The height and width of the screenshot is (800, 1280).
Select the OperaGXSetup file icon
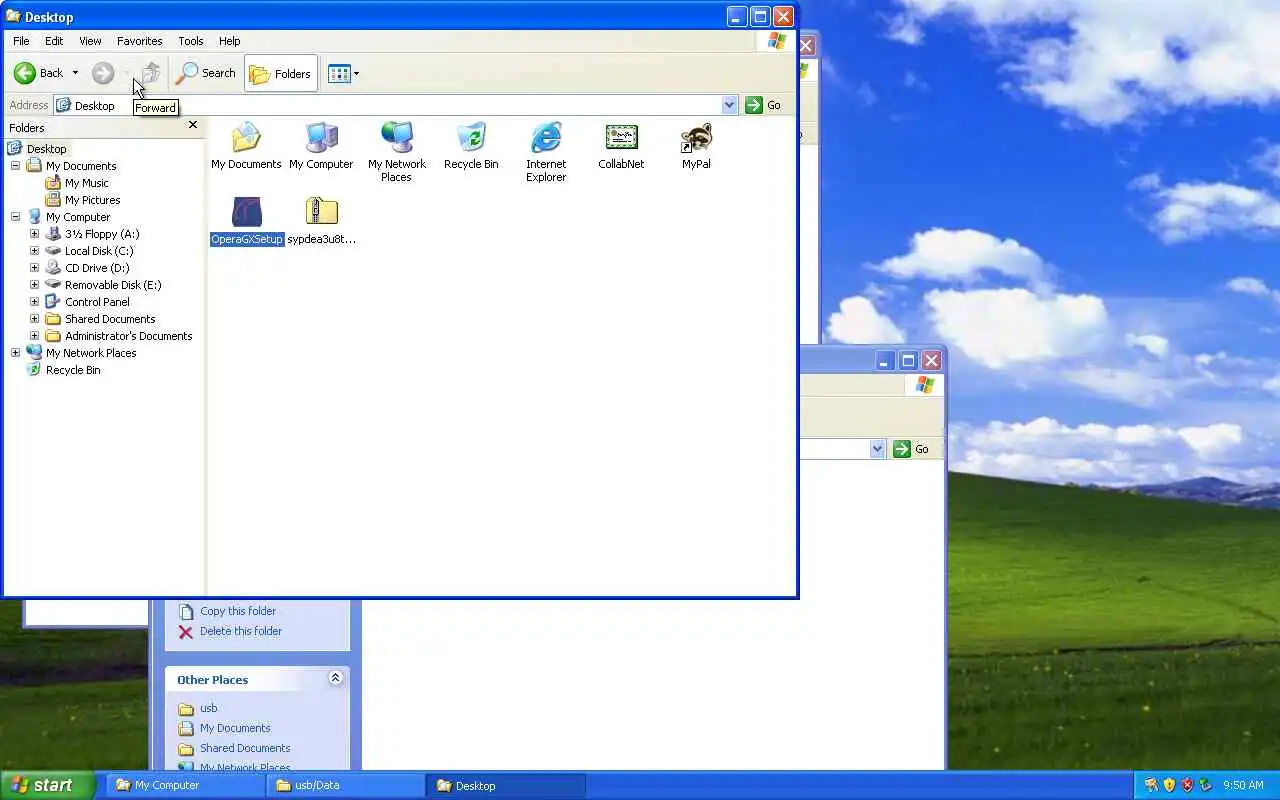click(247, 221)
